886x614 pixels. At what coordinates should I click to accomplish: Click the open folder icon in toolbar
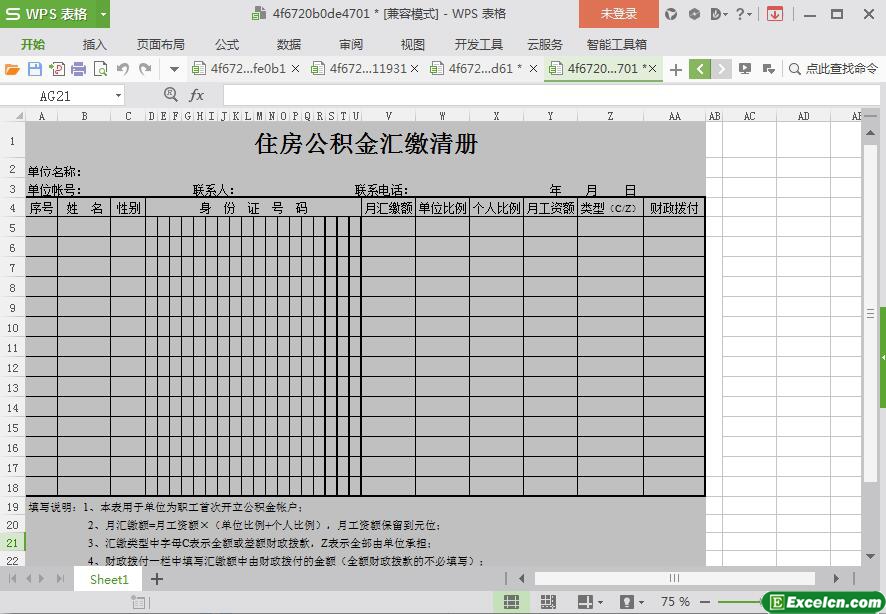(x=12, y=69)
